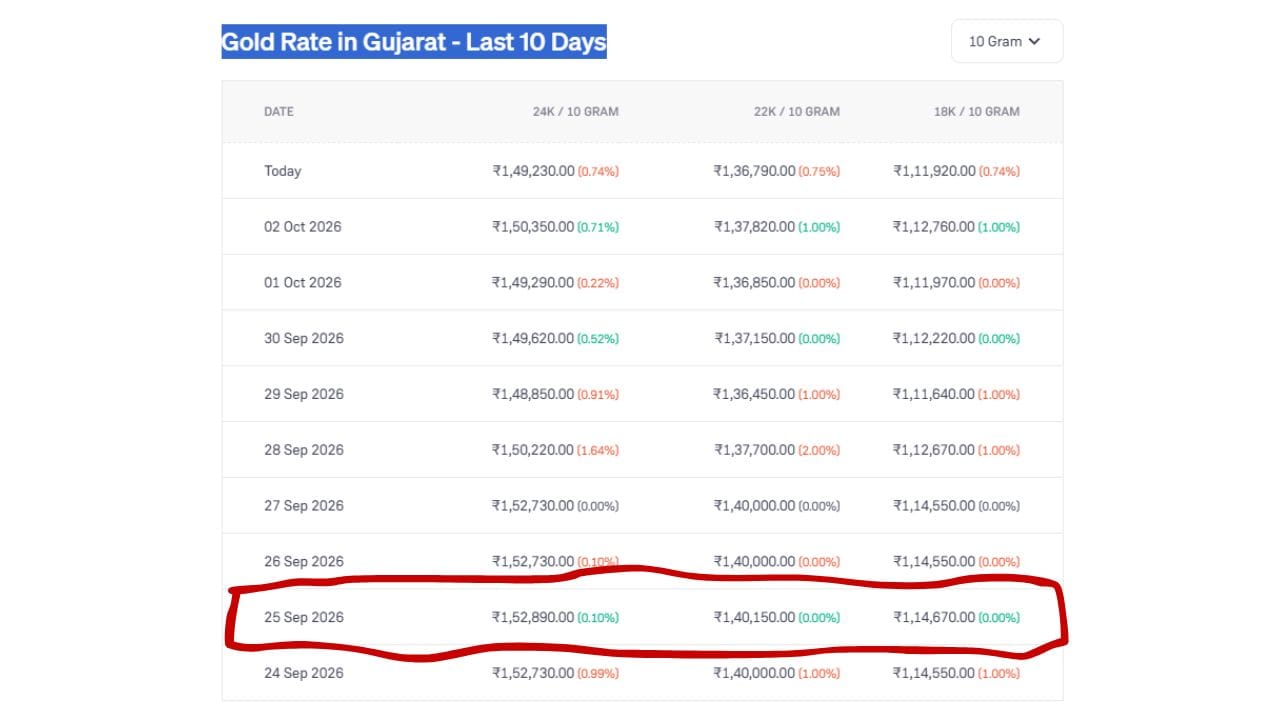Select the 30 Sep 2026 date
Image resolution: width=1280 pixels, height=720 pixels.
304,339
